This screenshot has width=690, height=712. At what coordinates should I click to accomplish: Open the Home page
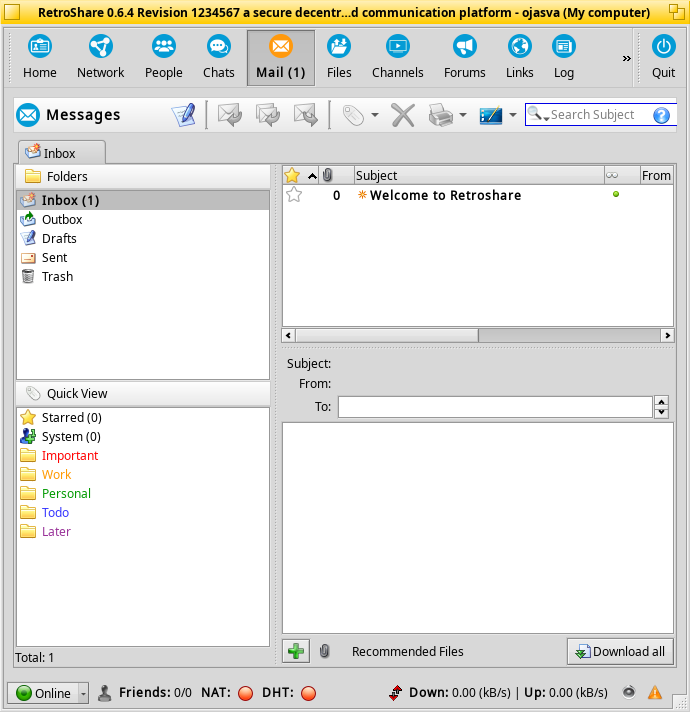40,58
